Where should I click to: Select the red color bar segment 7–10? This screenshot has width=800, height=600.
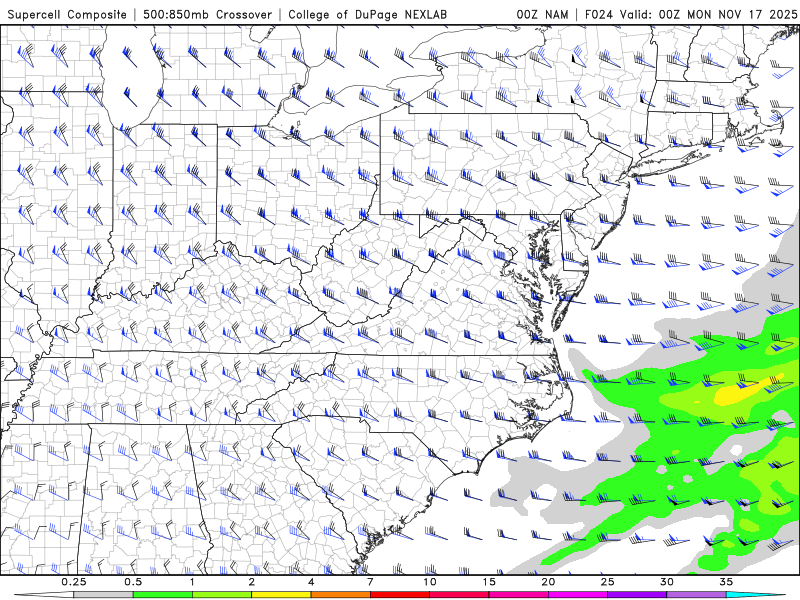point(399,595)
